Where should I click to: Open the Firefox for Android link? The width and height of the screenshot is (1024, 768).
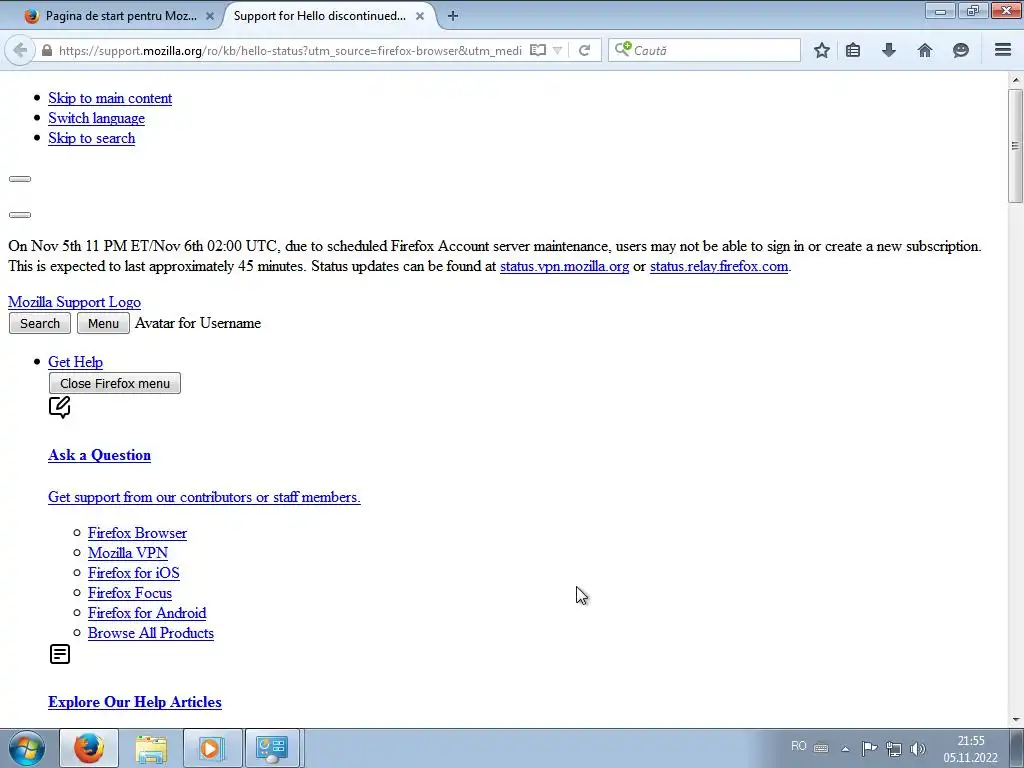[147, 613]
